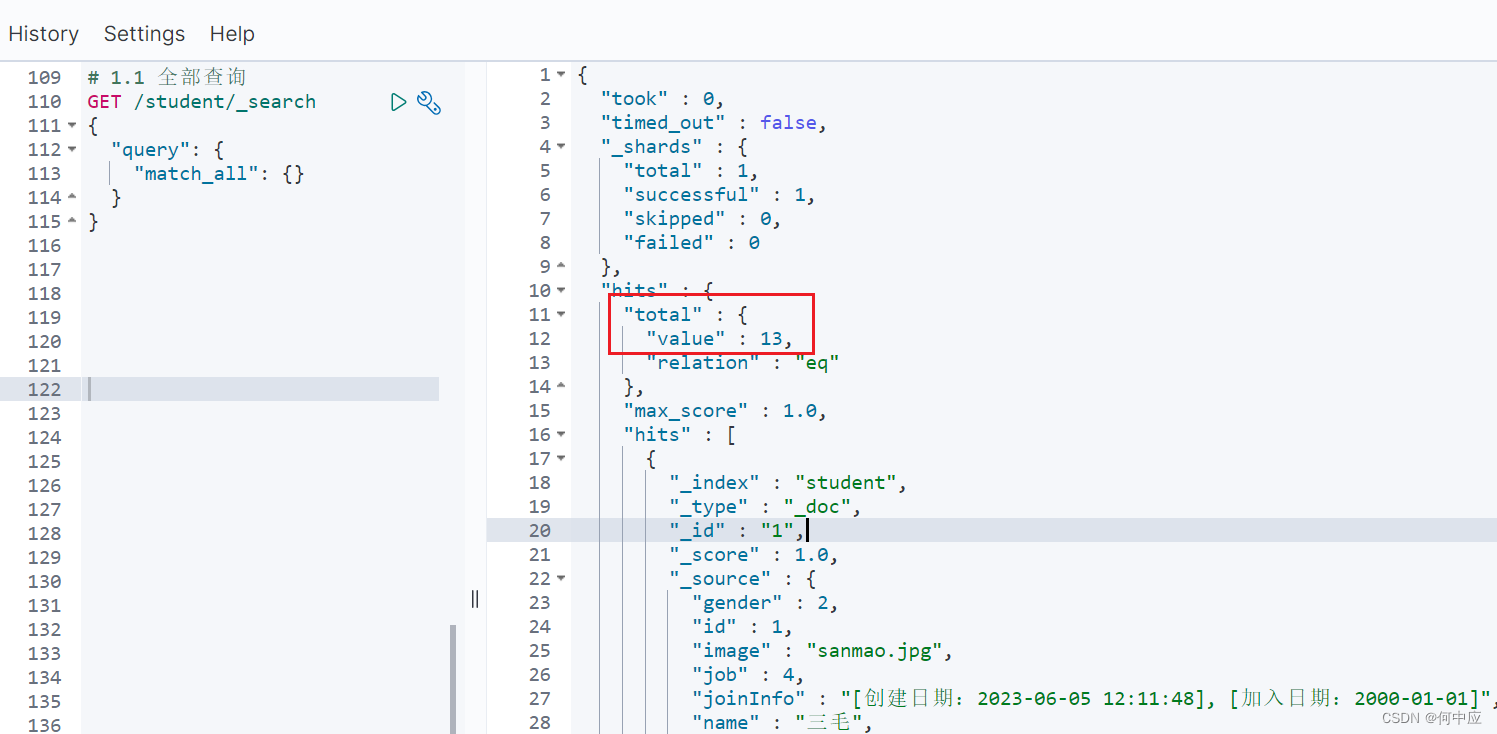The width and height of the screenshot is (1497, 734).
Task: Collapse the first hit object at line 17
Action: pyautogui.click(x=560, y=459)
